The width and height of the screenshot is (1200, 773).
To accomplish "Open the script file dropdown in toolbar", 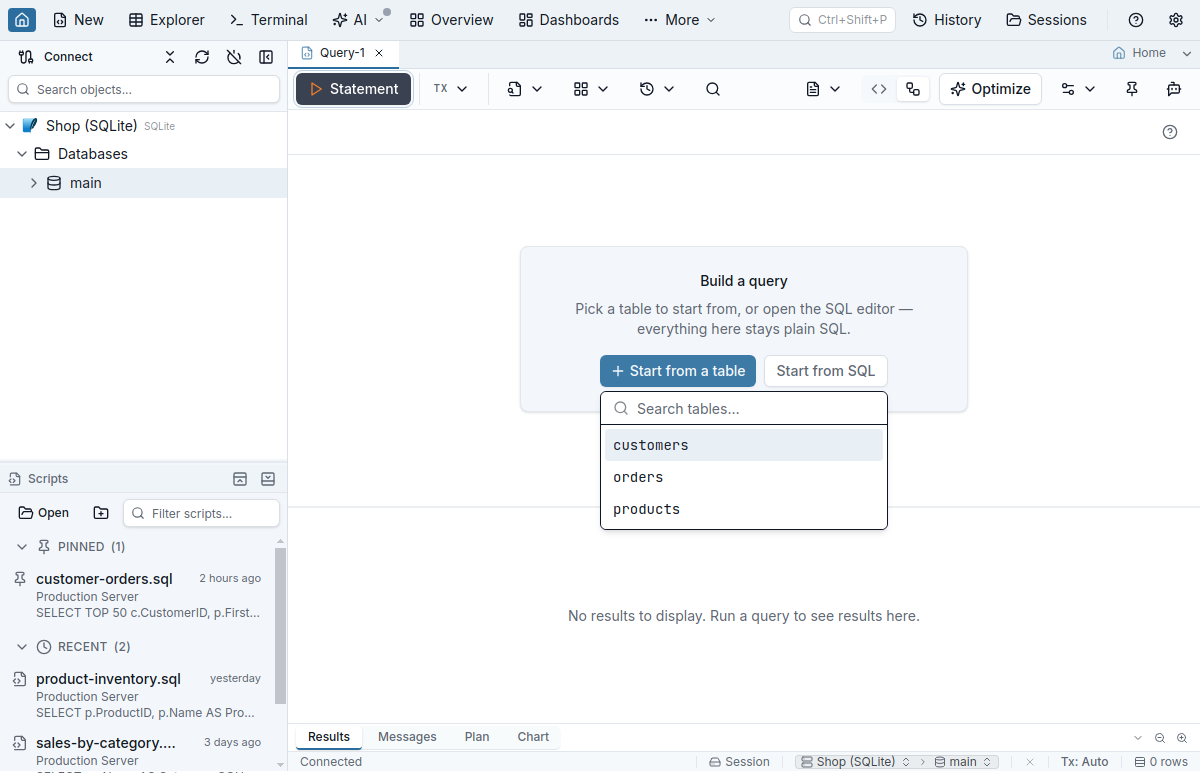I will pos(525,89).
